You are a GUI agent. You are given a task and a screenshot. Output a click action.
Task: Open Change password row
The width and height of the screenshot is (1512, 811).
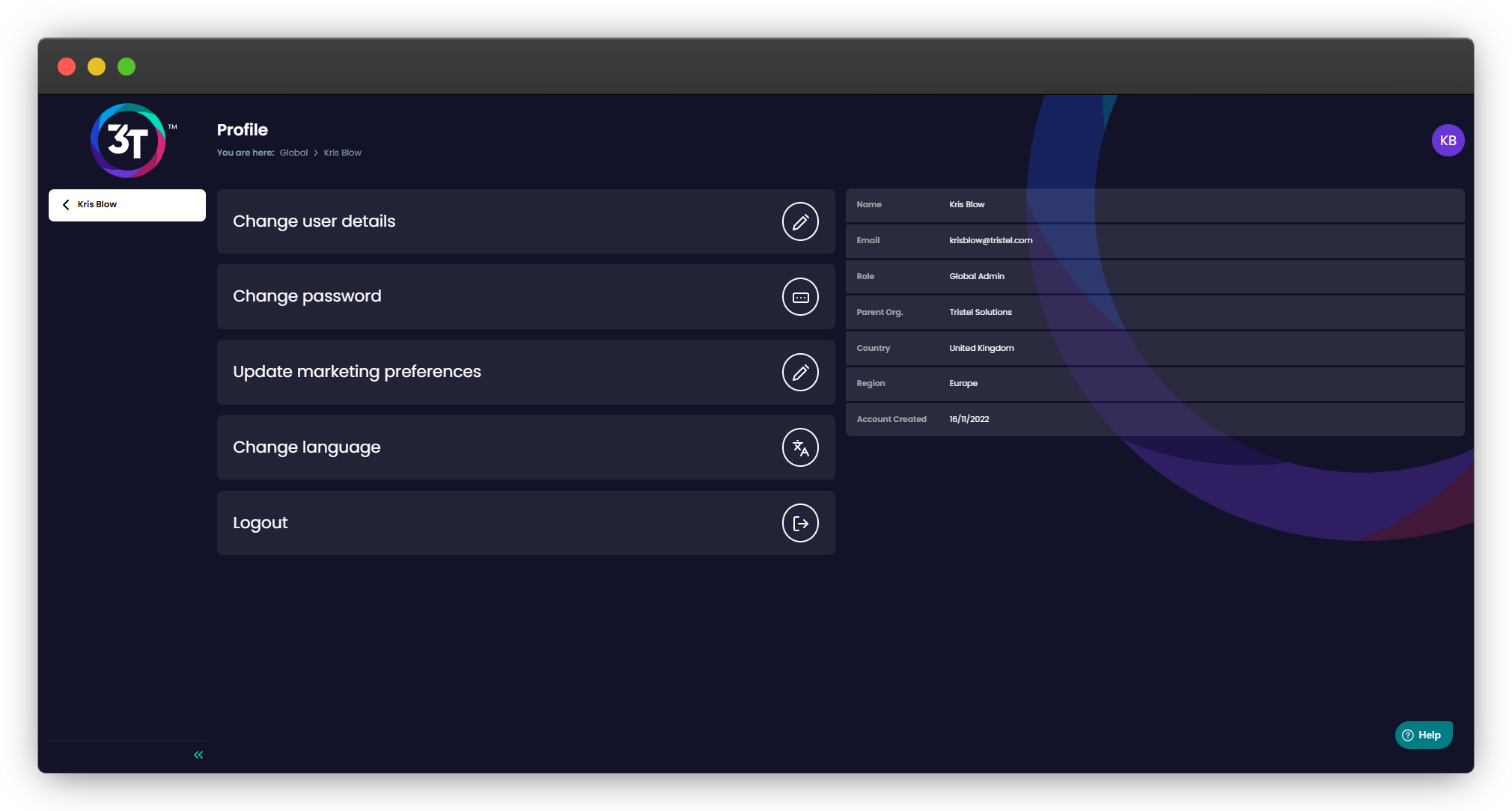pyautogui.click(x=307, y=296)
